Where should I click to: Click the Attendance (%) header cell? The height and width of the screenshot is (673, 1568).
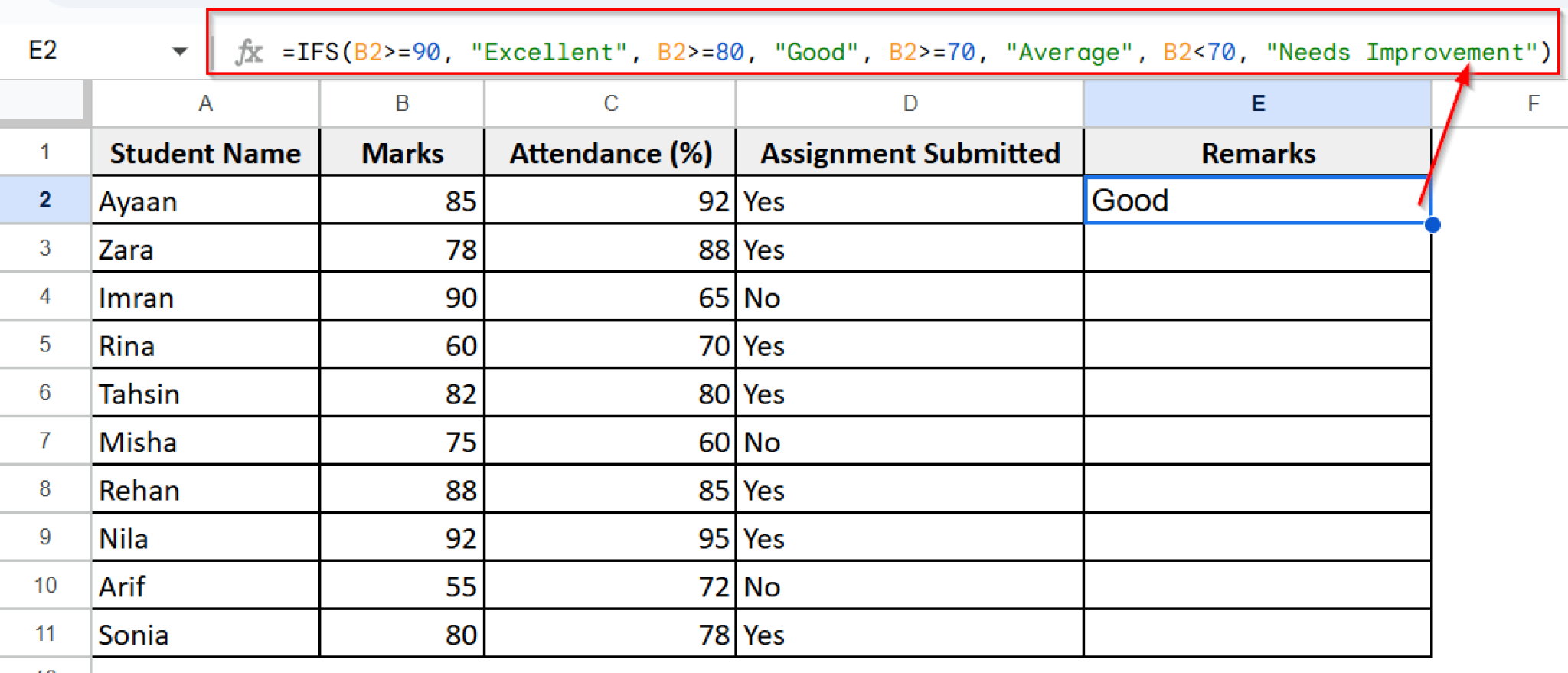pos(609,152)
